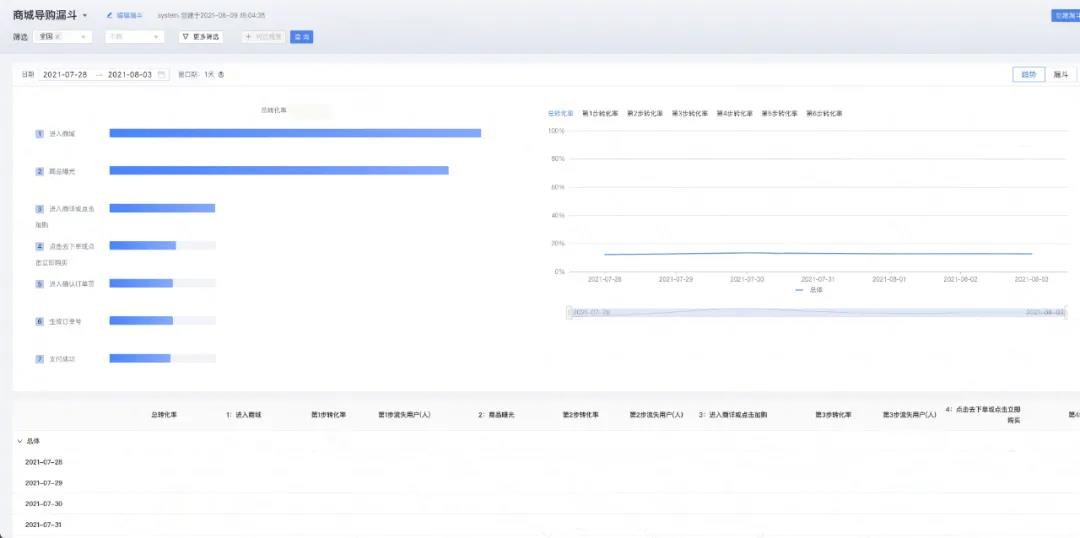Click the window period info icon

(x=221, y=74)
